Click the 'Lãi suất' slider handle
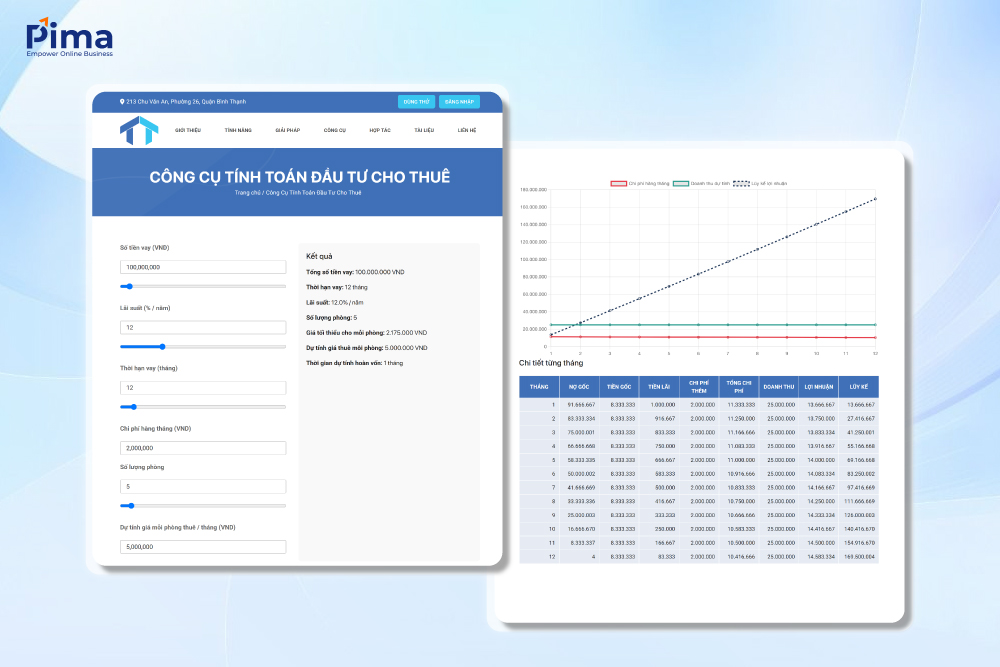Screen dimensions: 1000x667 pos(162,346)
